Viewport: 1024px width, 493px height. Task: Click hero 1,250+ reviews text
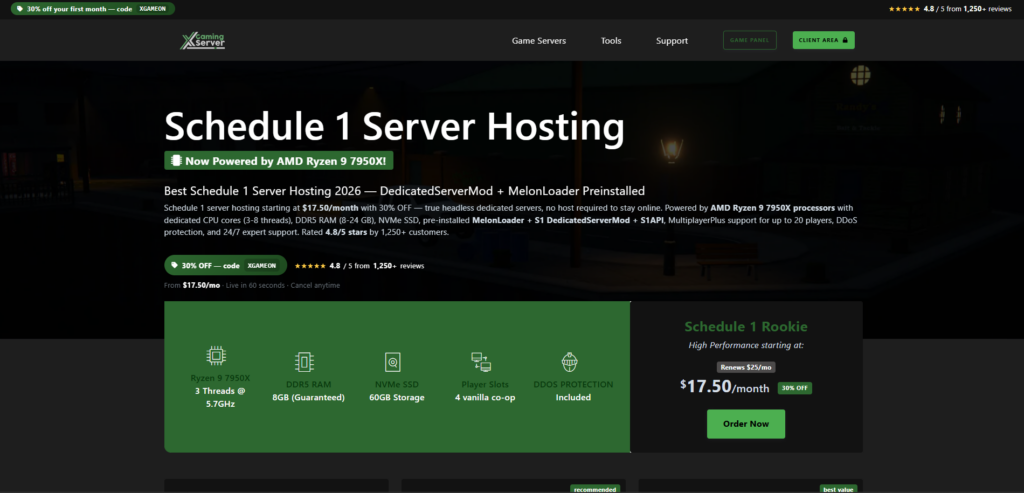click(398, 266)
